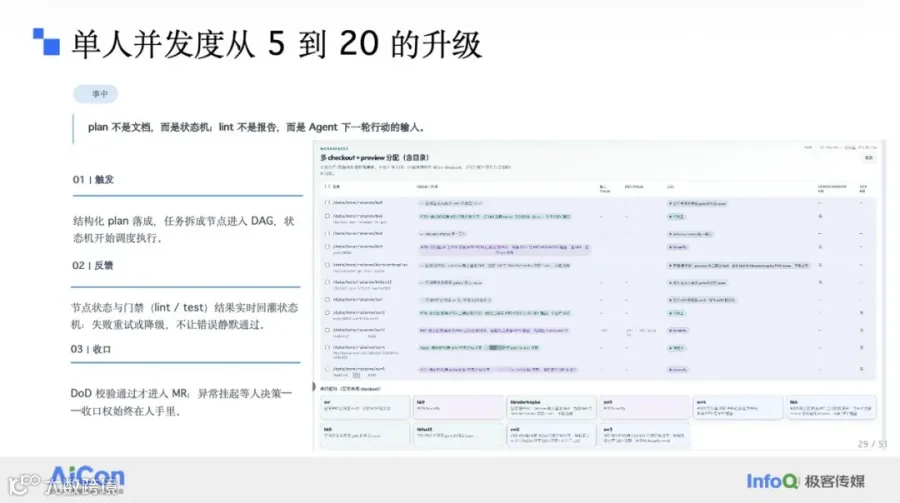Click the InfoQ 极客传媒 logo
This screenshot has height=503, width=900.
point(805,481)
